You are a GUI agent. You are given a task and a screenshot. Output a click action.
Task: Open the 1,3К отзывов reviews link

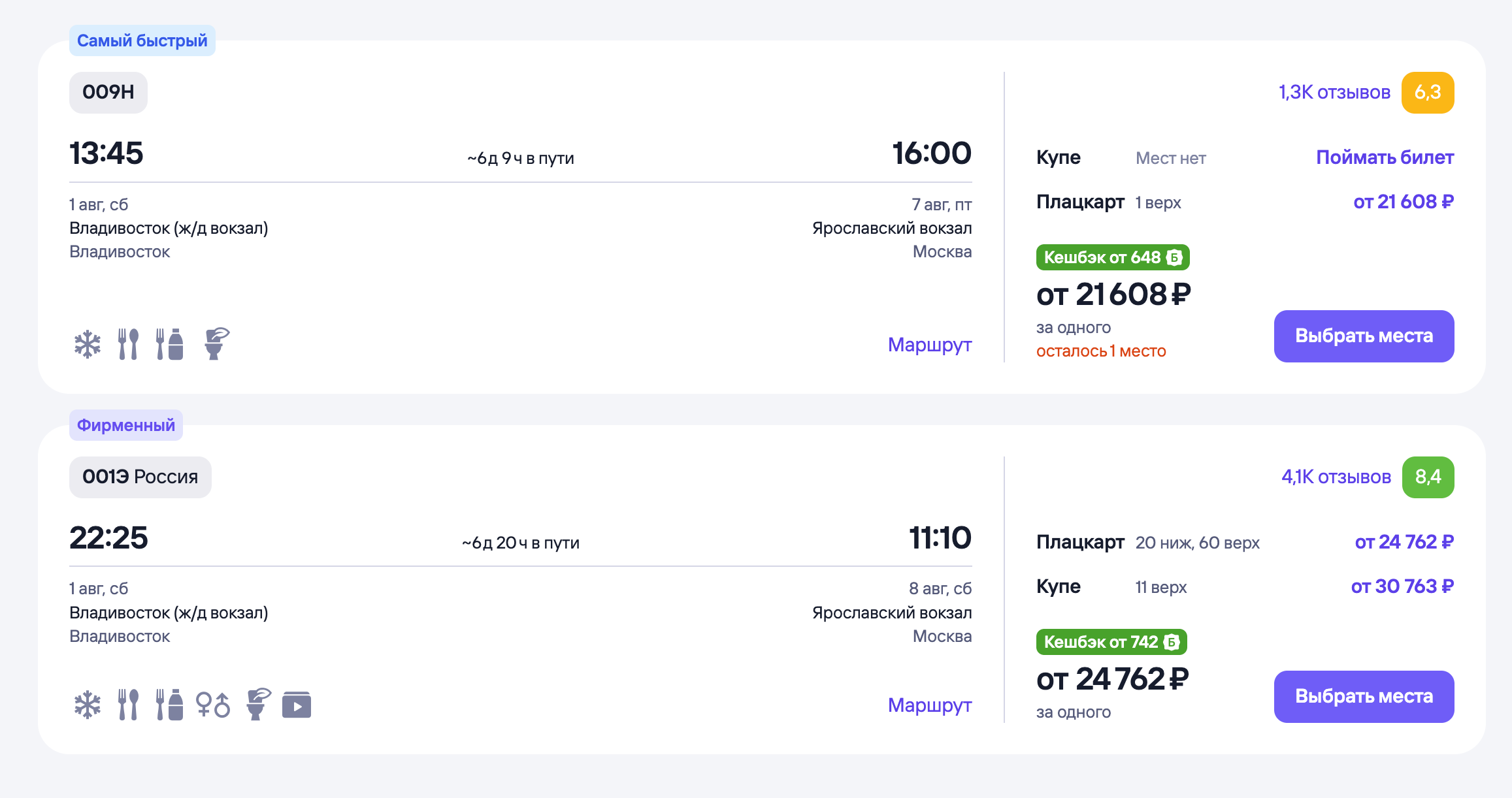point(1334,93)
